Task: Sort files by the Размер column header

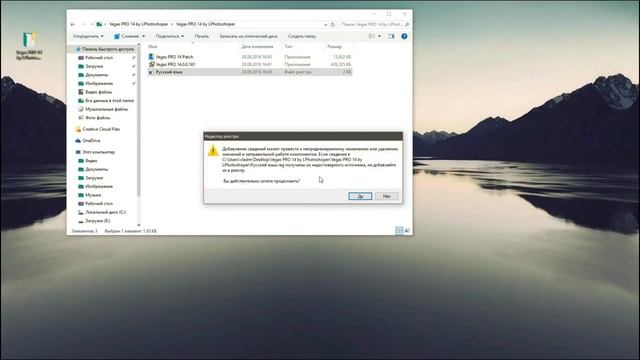Action: coord(334,47)
